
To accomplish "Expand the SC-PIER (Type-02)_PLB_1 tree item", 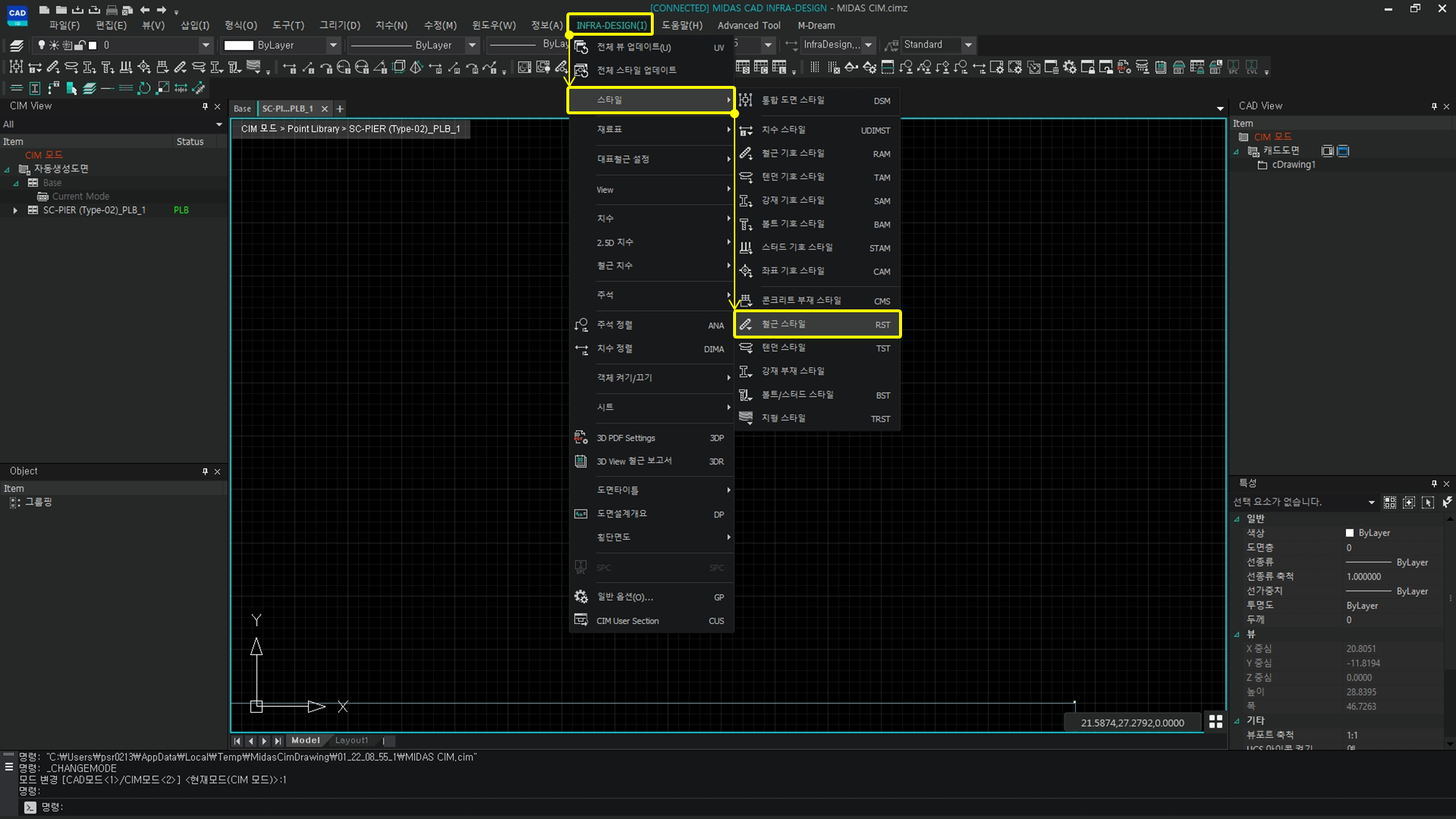I will (15, 210).
